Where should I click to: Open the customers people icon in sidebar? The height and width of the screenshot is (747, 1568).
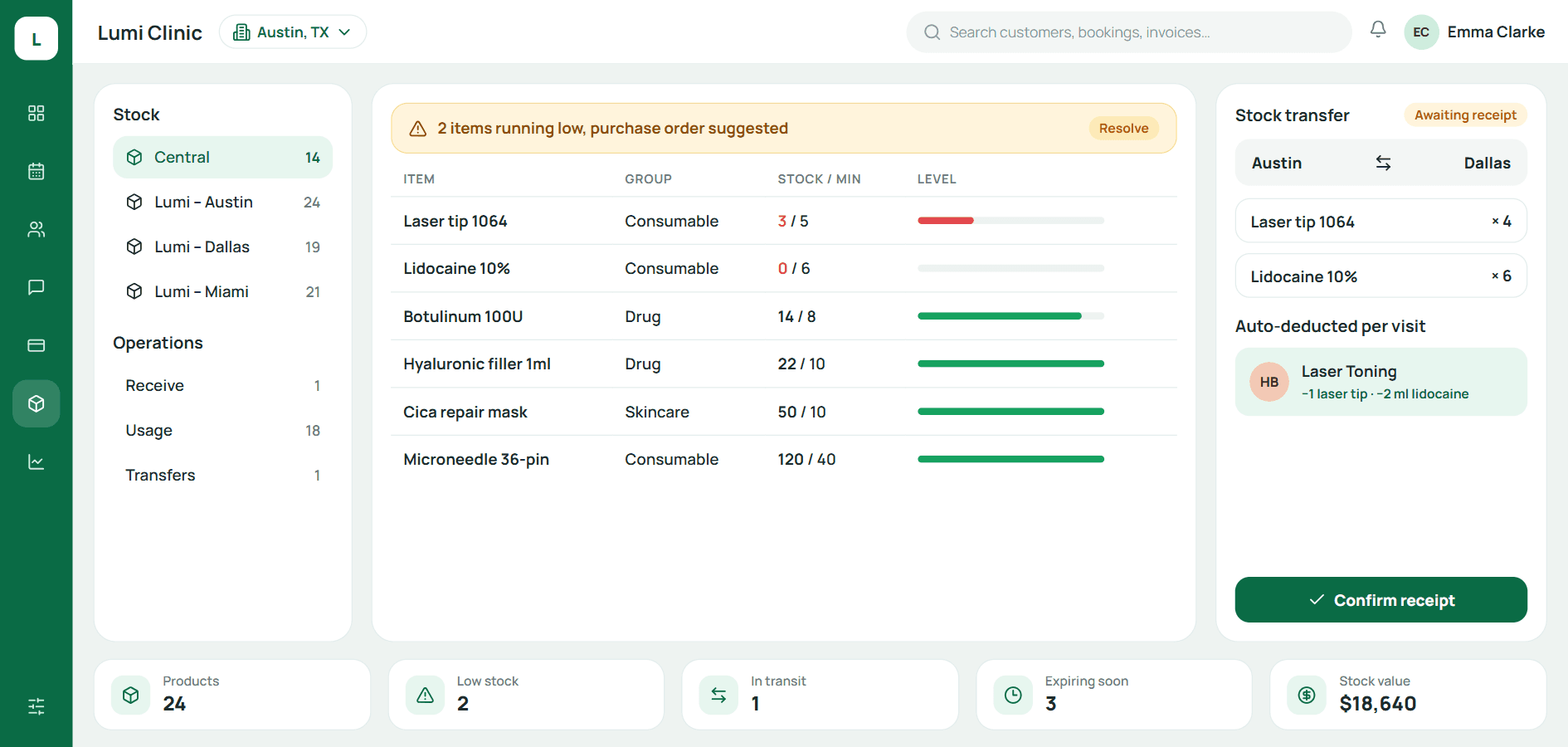pyautogui.click(x=36, y=229)
